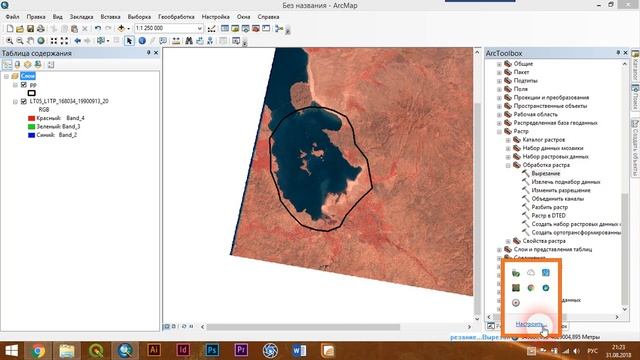
Task: List layers by drawing order
Action: pos(7,64)
